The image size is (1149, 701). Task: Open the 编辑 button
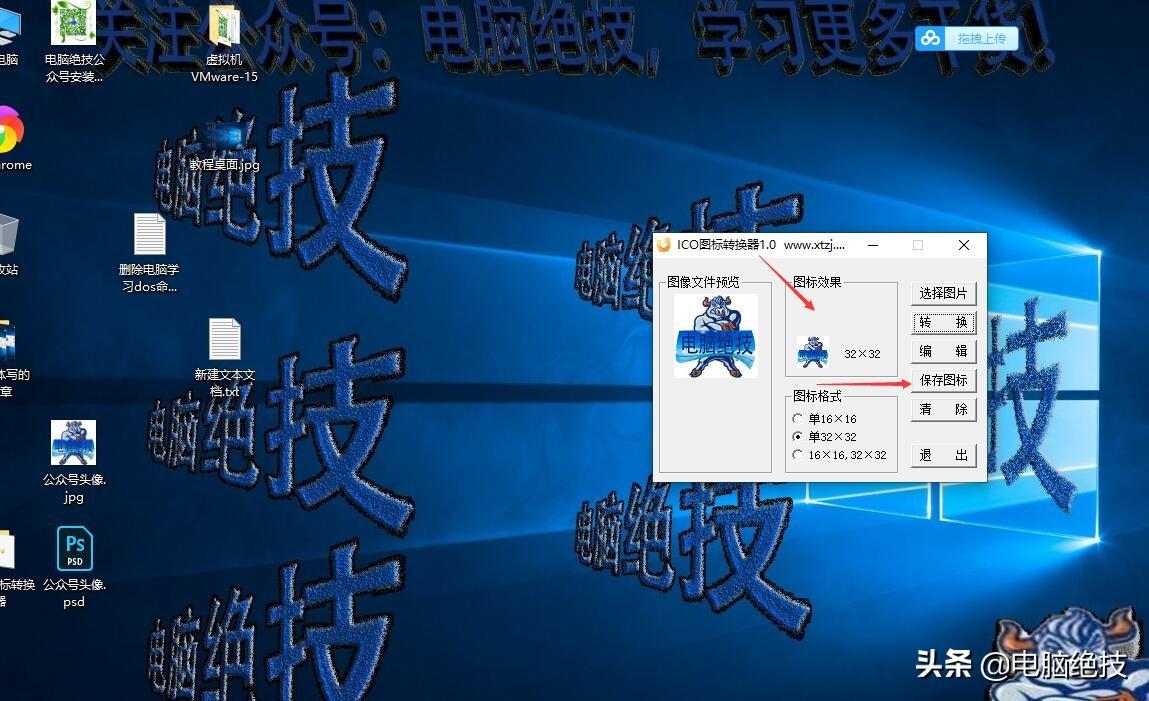[943, 351]
